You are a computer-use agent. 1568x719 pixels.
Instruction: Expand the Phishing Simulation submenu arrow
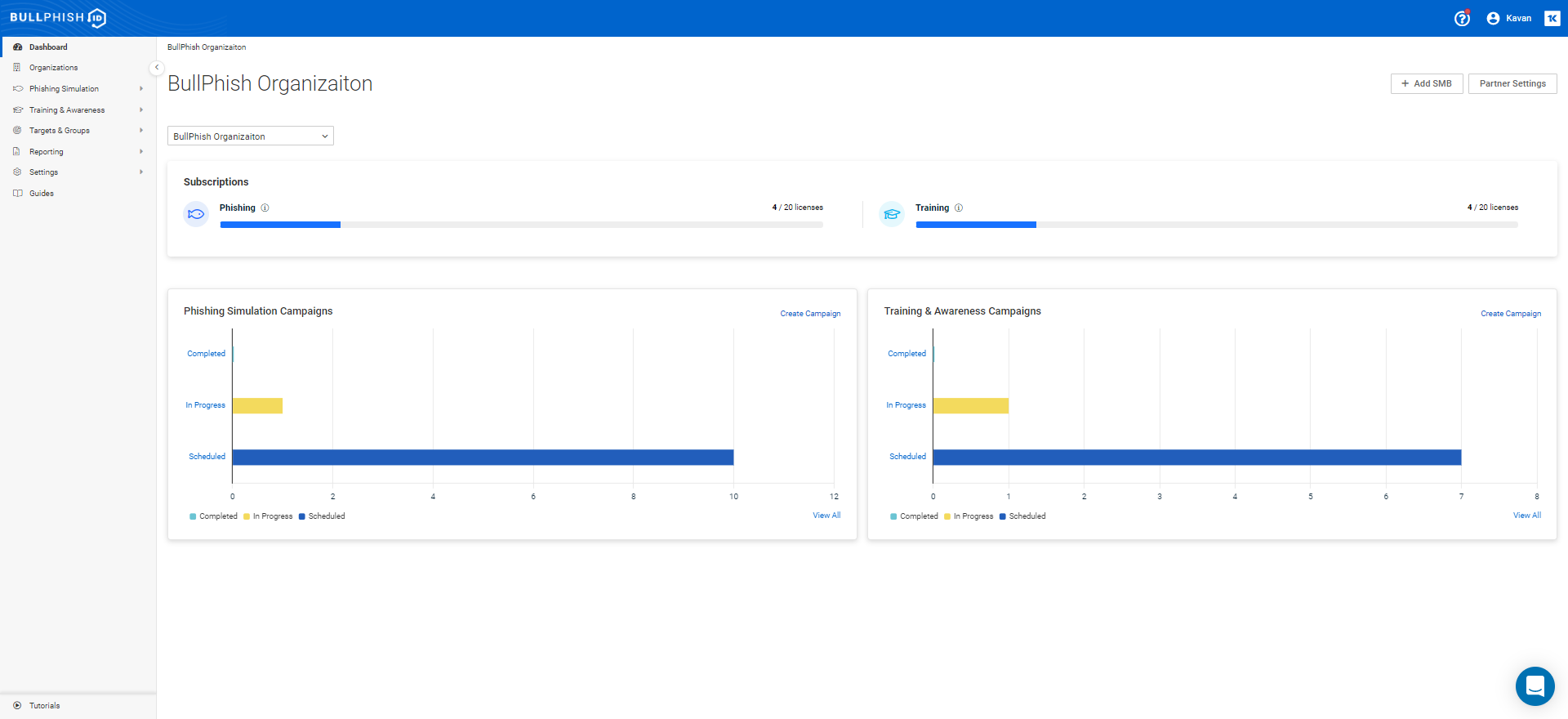(141, 89)
